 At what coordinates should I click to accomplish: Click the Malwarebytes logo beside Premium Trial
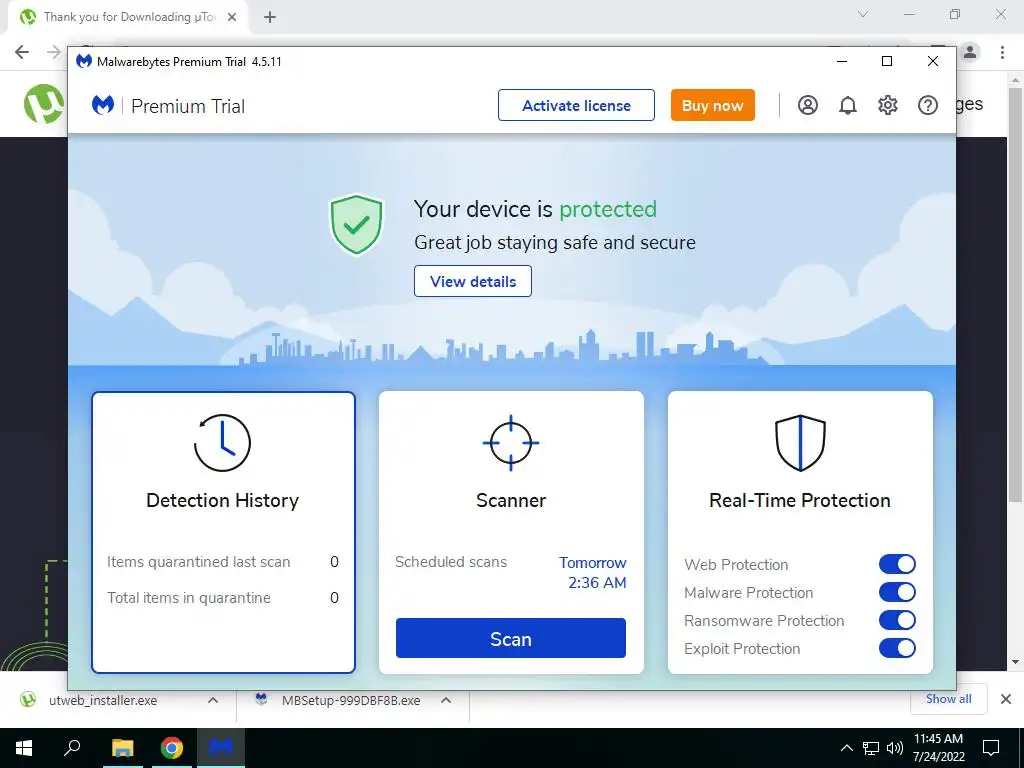[x=103, y=105]
